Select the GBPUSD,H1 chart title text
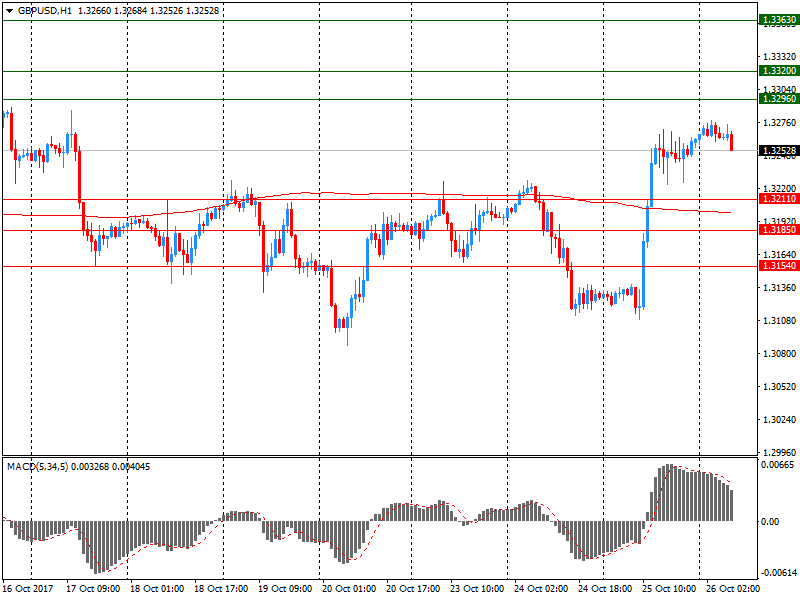 point(45,11)
